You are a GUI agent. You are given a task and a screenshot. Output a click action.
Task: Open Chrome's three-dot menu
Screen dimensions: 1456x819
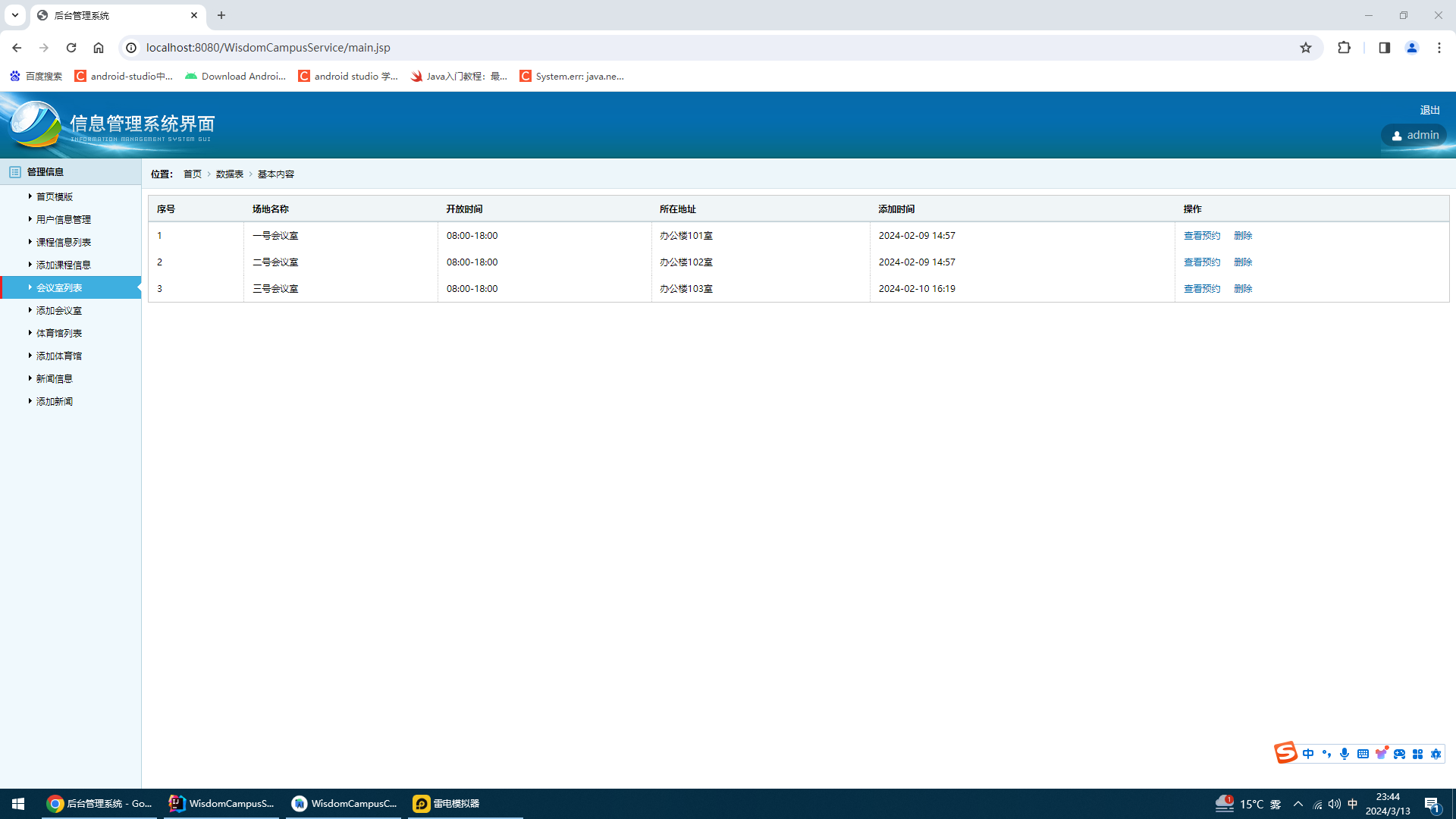(x=1439, y=48)
